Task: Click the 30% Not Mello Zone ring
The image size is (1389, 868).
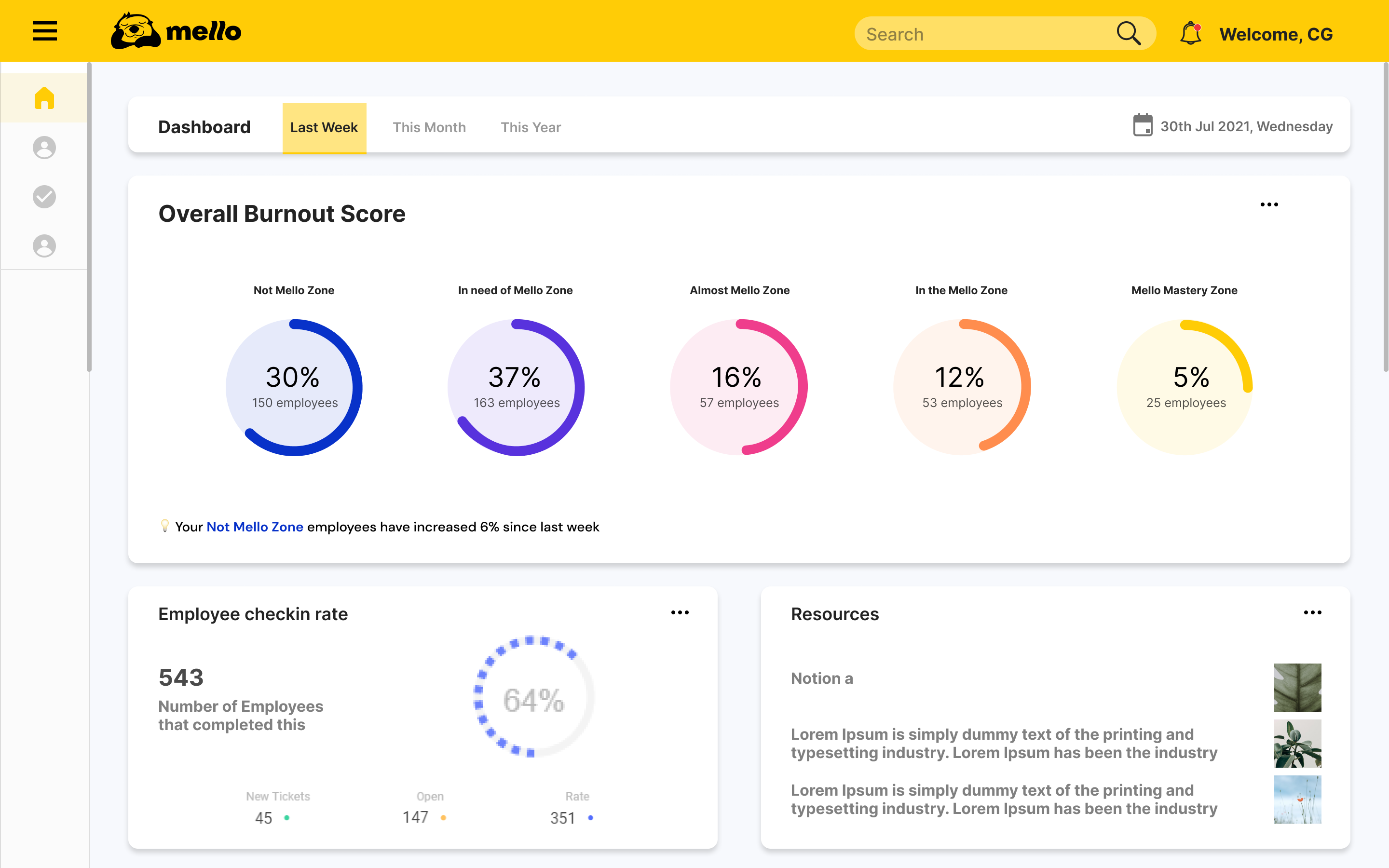Action: (x=294, y=388)
